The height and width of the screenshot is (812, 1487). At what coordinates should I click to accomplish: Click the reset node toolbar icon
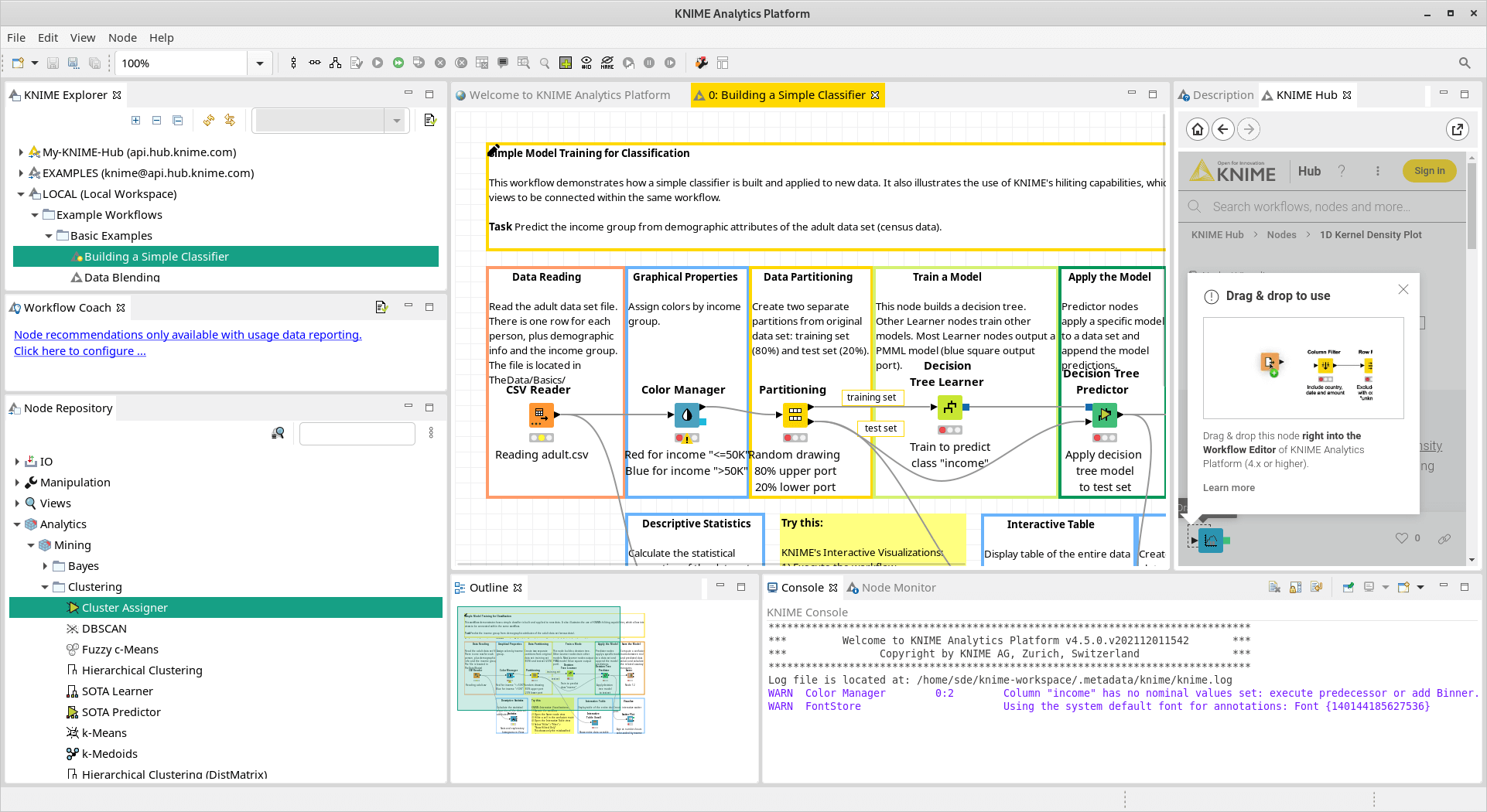click(x=482, y=63)
